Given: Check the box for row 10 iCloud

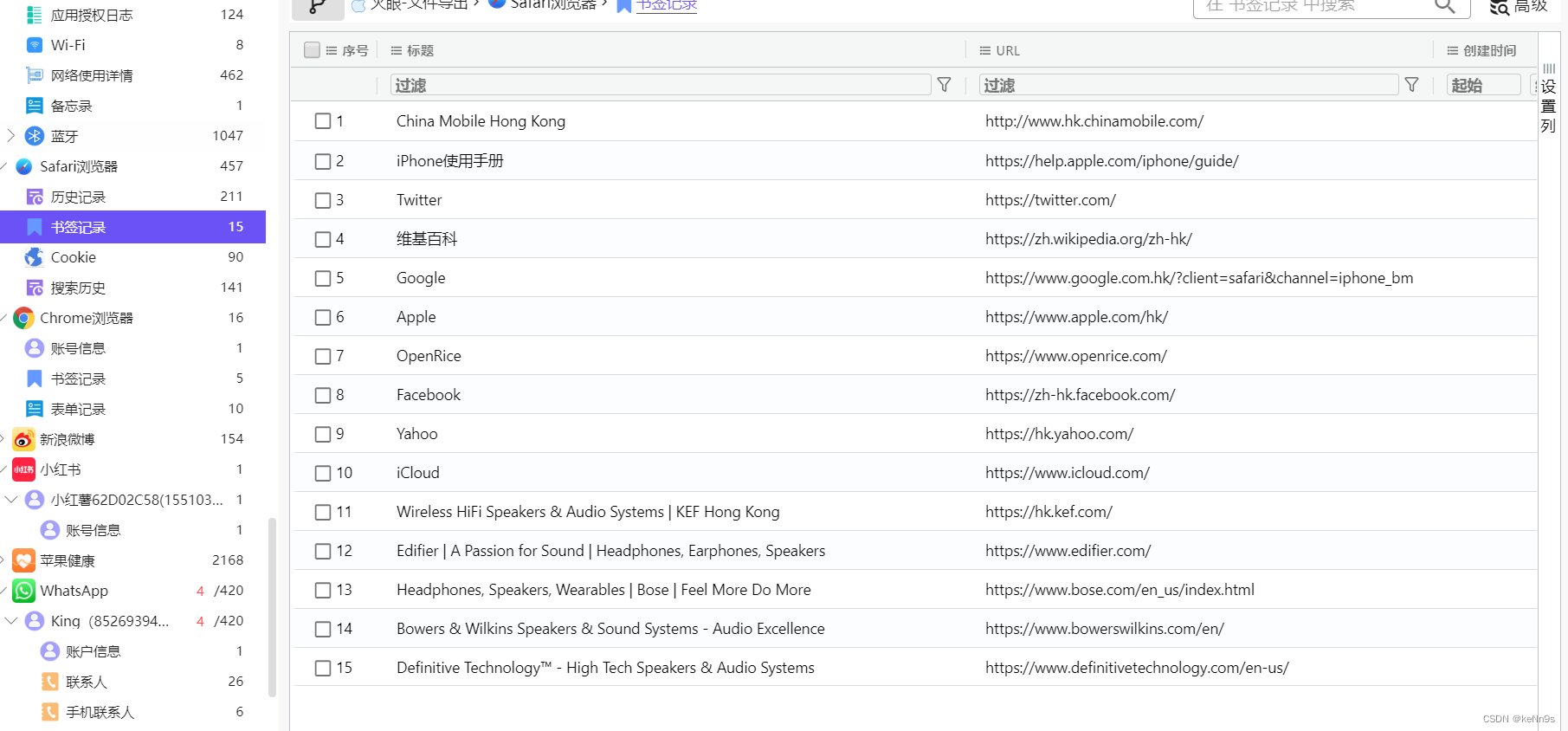Looking at the screenshot, I should click(x=323, y=473).
